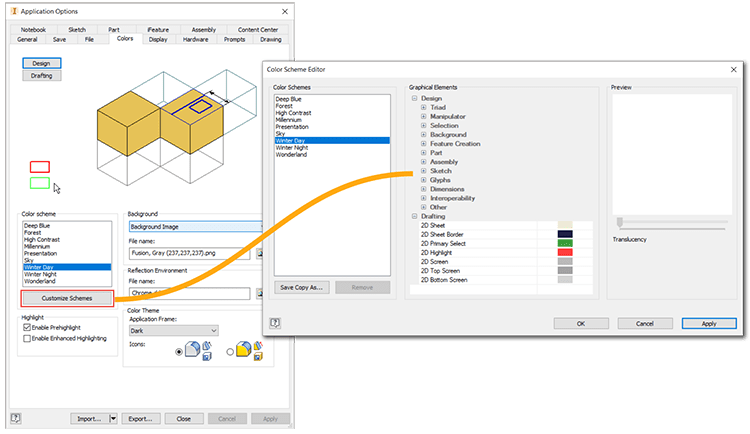Expand the Manipulator node

pyautogui.click(x=423, y=116)
